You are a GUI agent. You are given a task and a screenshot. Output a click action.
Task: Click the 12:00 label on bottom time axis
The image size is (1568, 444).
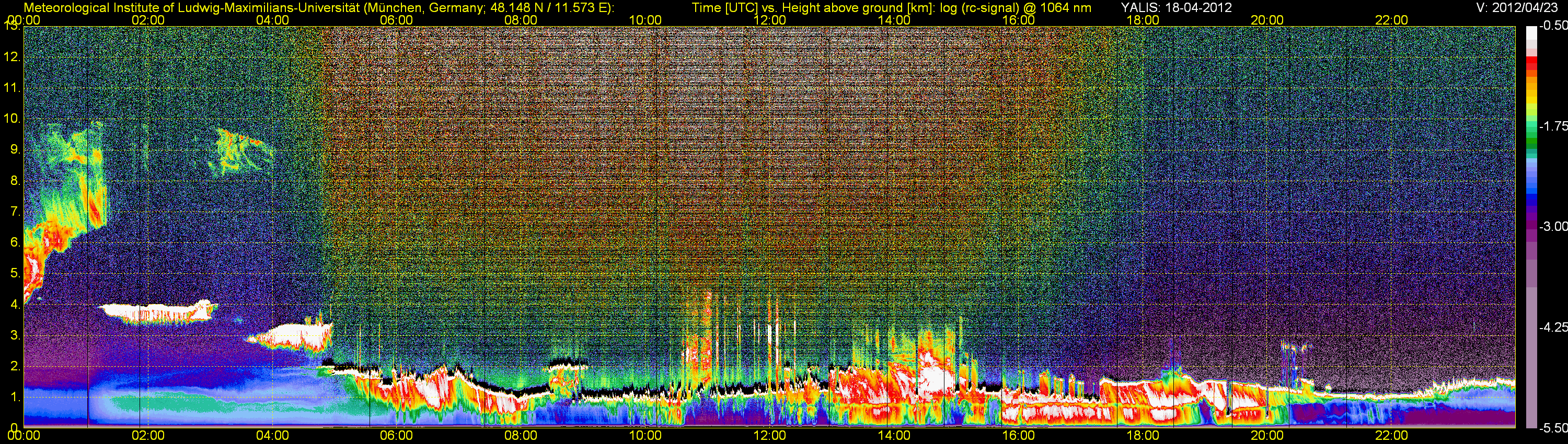(770, 436)
